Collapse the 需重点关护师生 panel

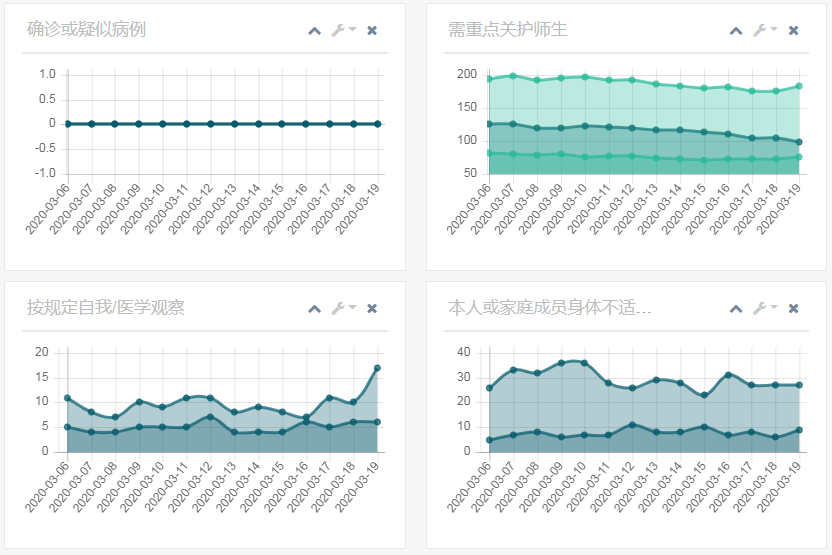736,31
